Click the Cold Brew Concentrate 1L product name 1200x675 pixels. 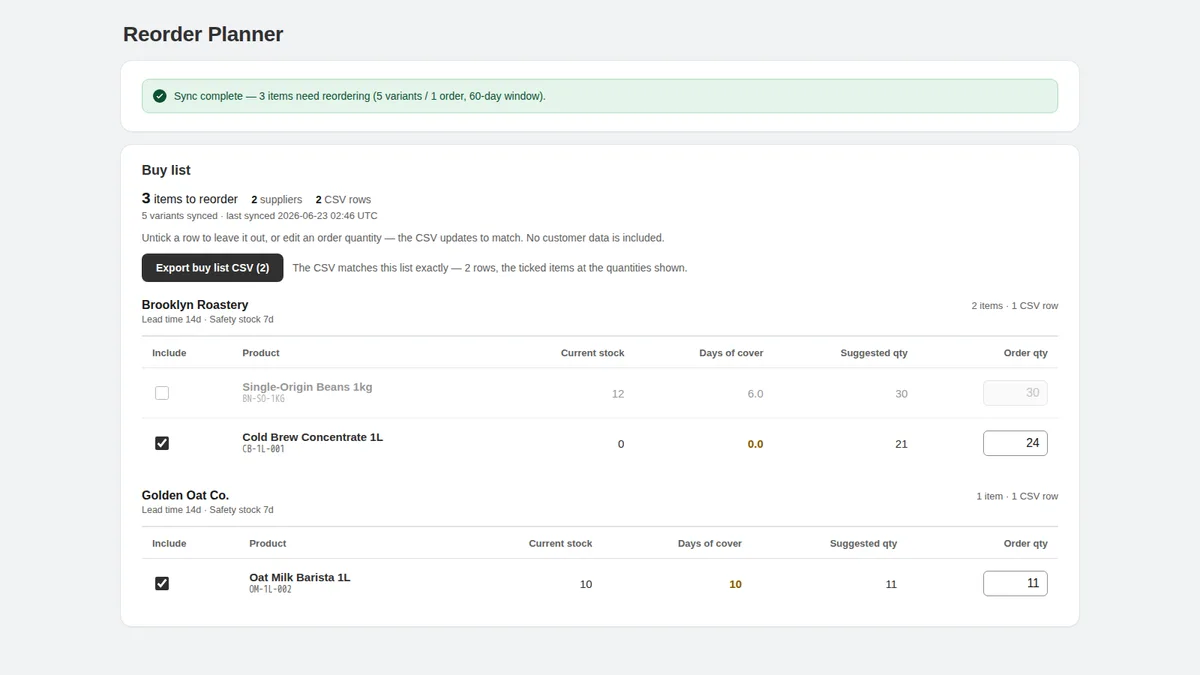312,437
